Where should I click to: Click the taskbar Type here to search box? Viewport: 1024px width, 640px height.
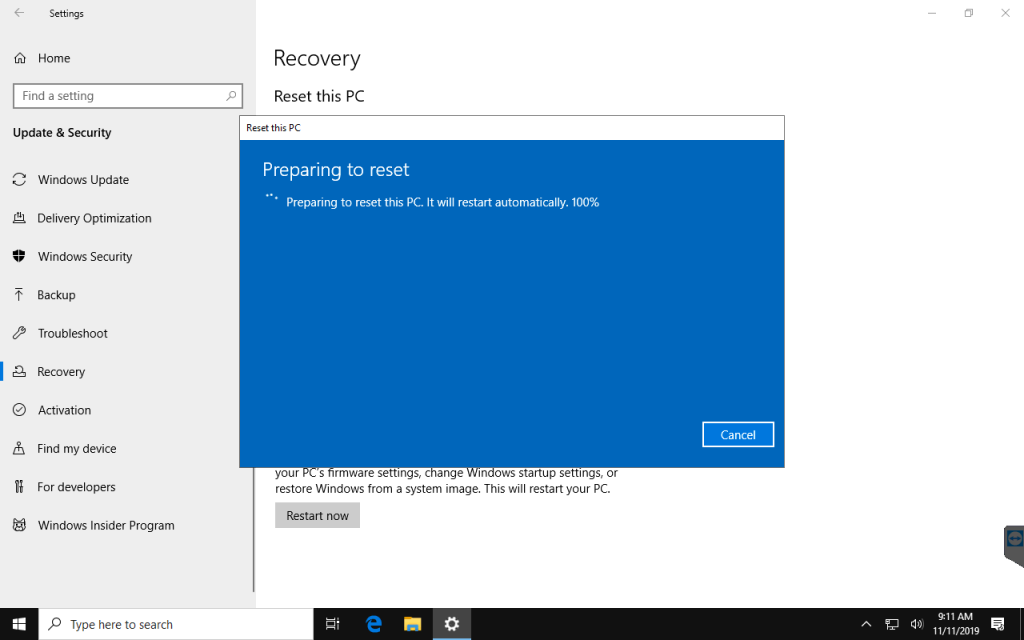coord(176,624)
